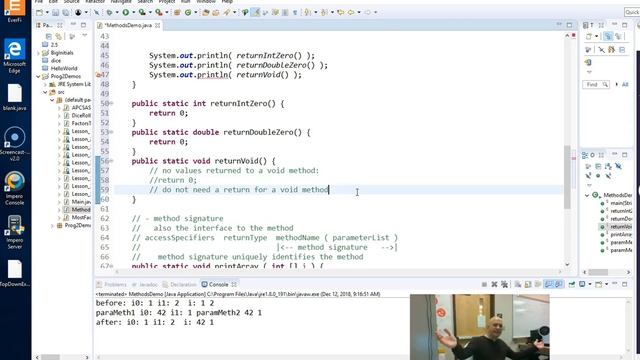Open the Run button dropdown arrow
This screenshot has height=360, width=640.
click(133, 13)
